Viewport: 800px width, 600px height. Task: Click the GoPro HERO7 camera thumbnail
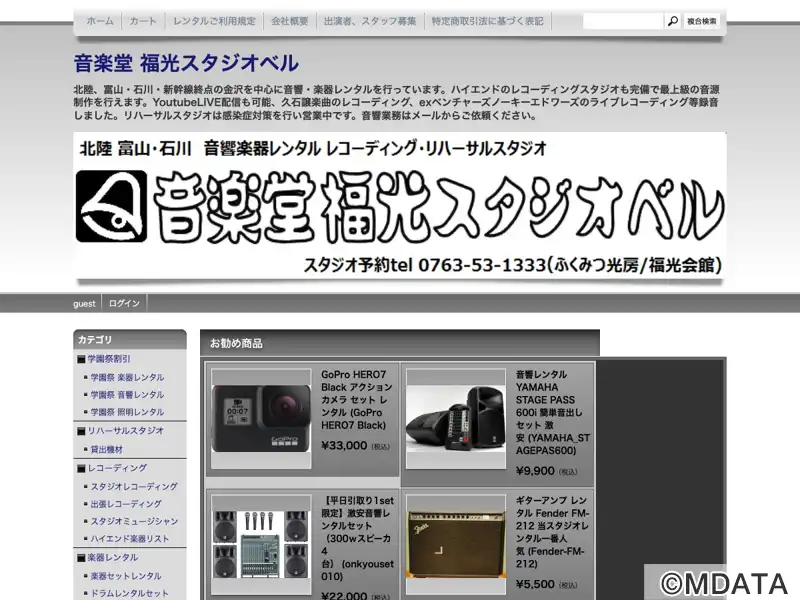[x=261, y=418]
